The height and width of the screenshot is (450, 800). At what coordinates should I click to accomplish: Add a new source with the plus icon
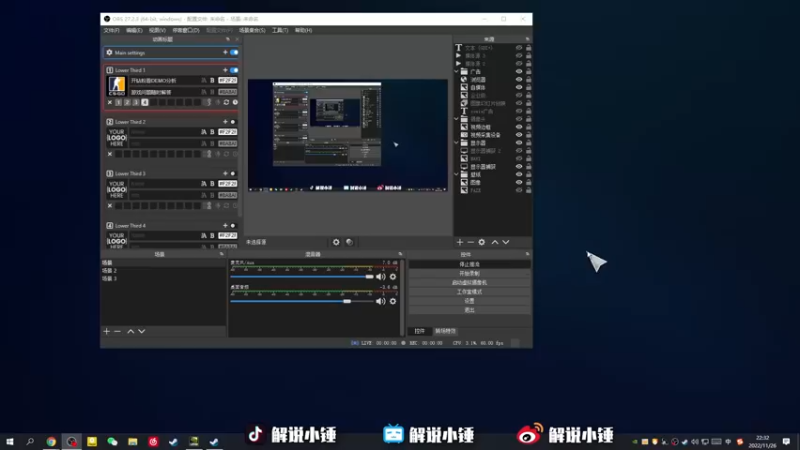(460, 242)
